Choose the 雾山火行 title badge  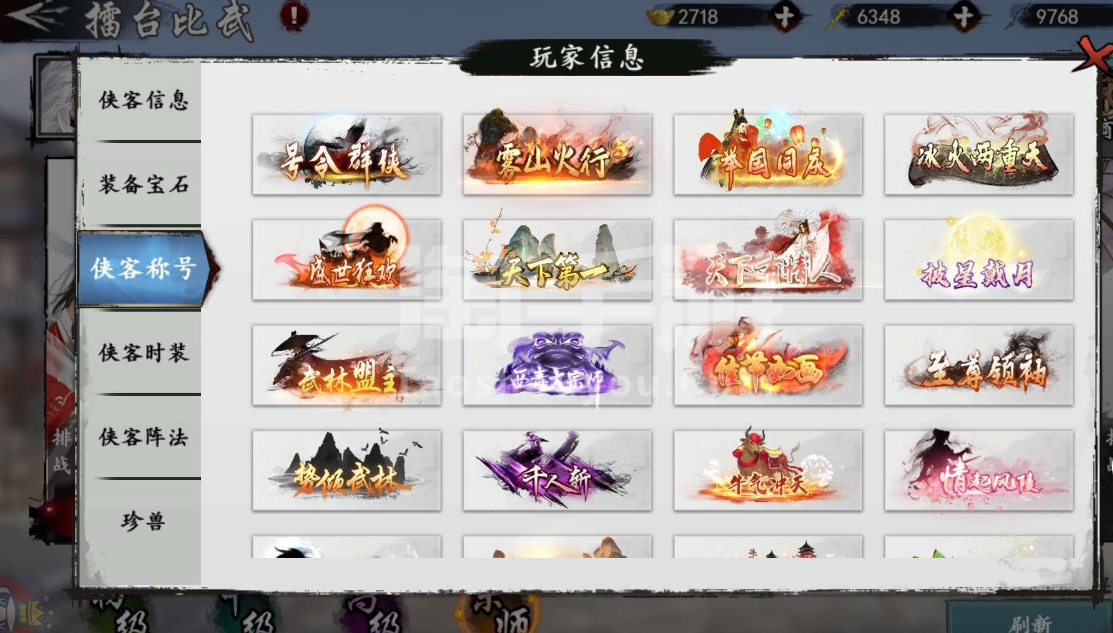coord(557,154)
